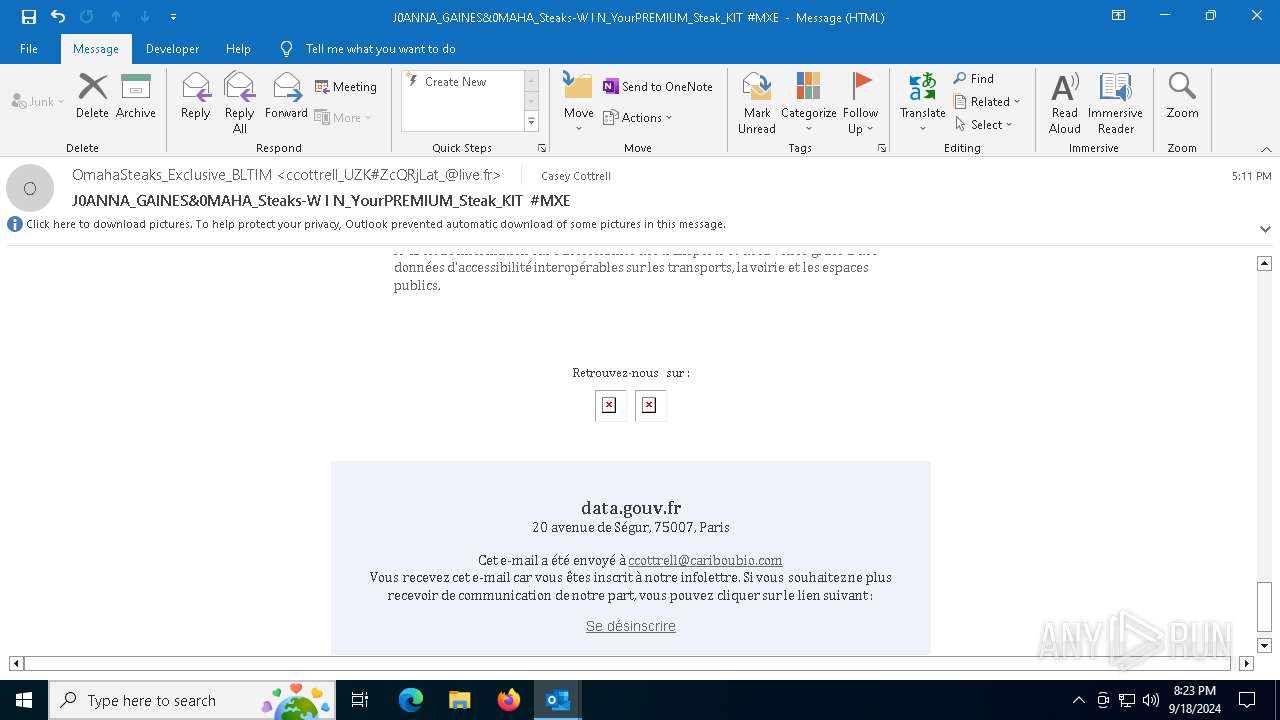Open Customize Quick Access Toolbar dropdown

coord(173,17)
